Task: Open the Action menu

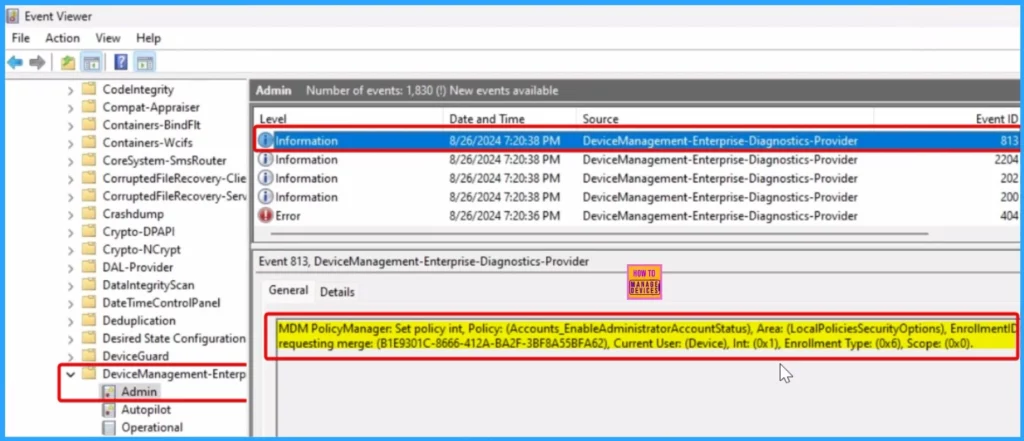Action: pos(63,38)
